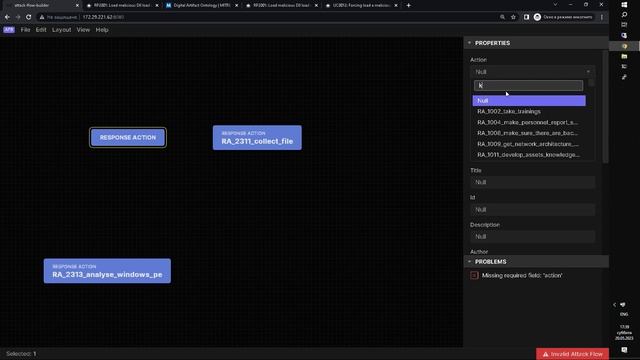Open Task View from taskbar
Screen dimensions: 640x360
coord(624,25)
